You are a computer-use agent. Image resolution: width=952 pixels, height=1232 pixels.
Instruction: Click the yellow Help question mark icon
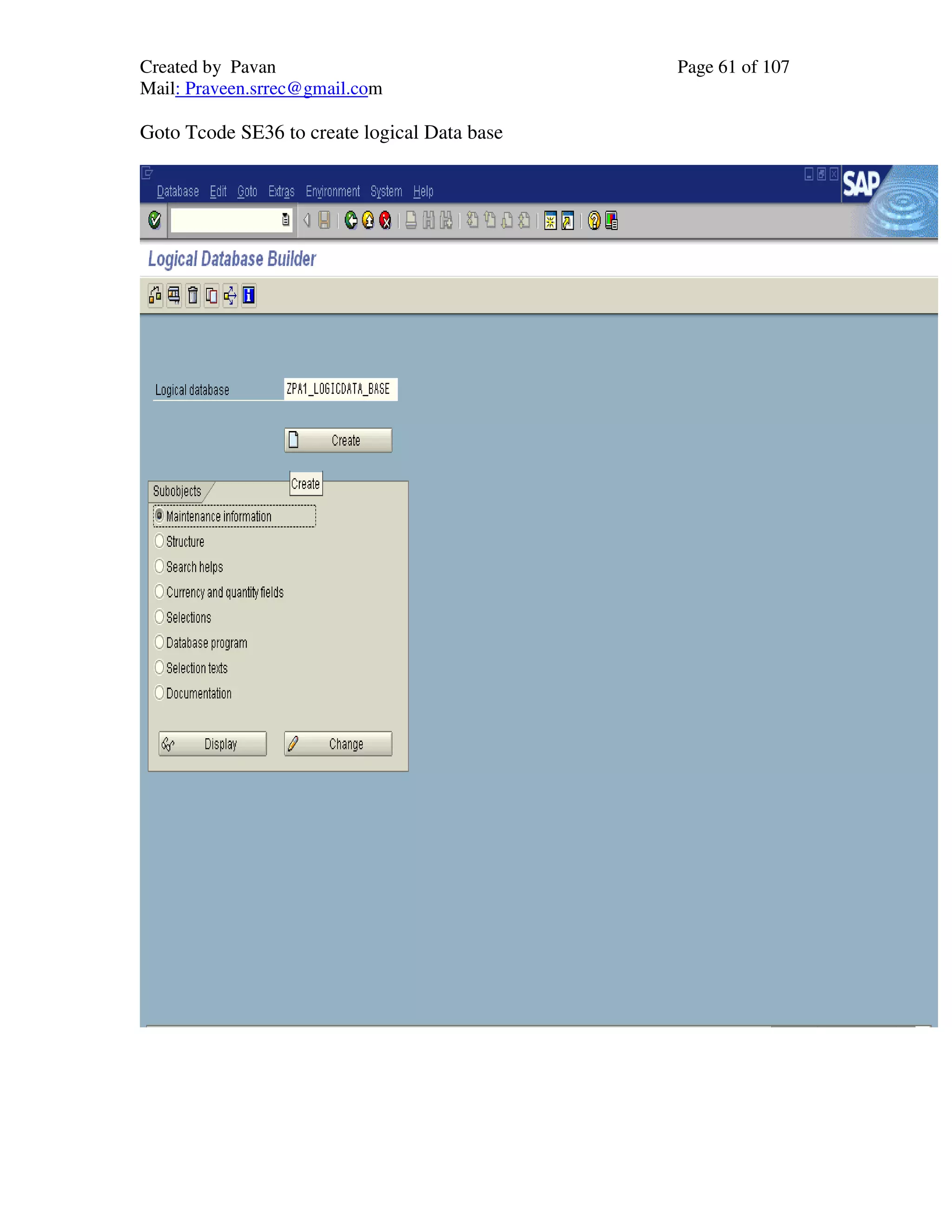(594, 220)
